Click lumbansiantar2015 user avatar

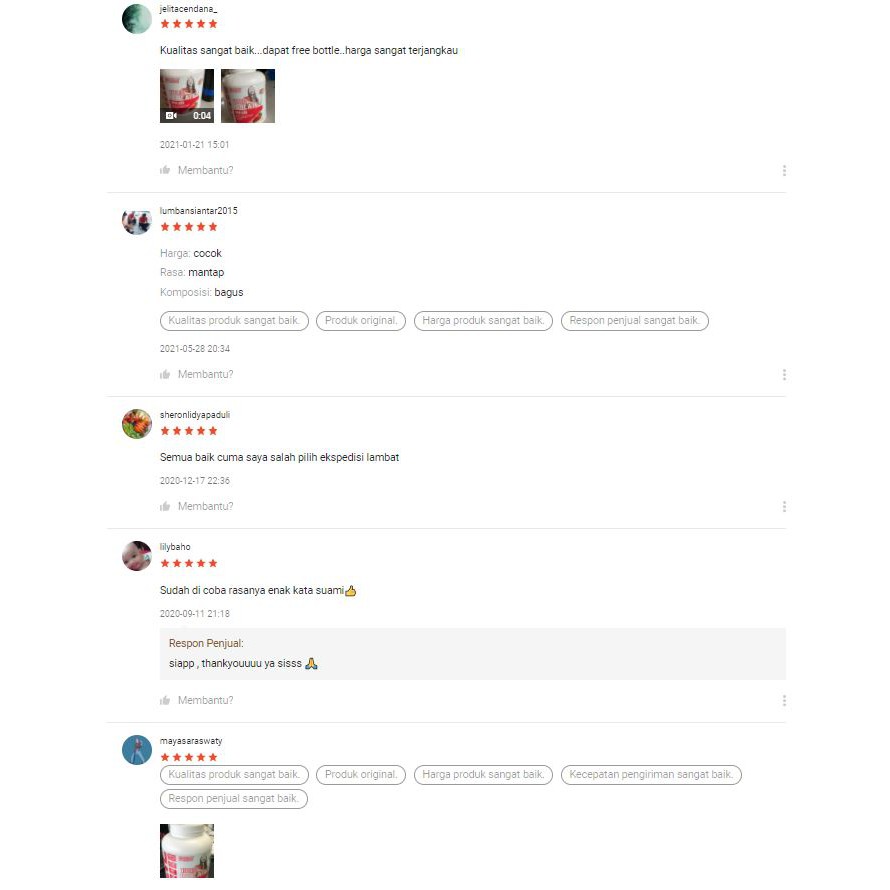(x=137, y=222)
